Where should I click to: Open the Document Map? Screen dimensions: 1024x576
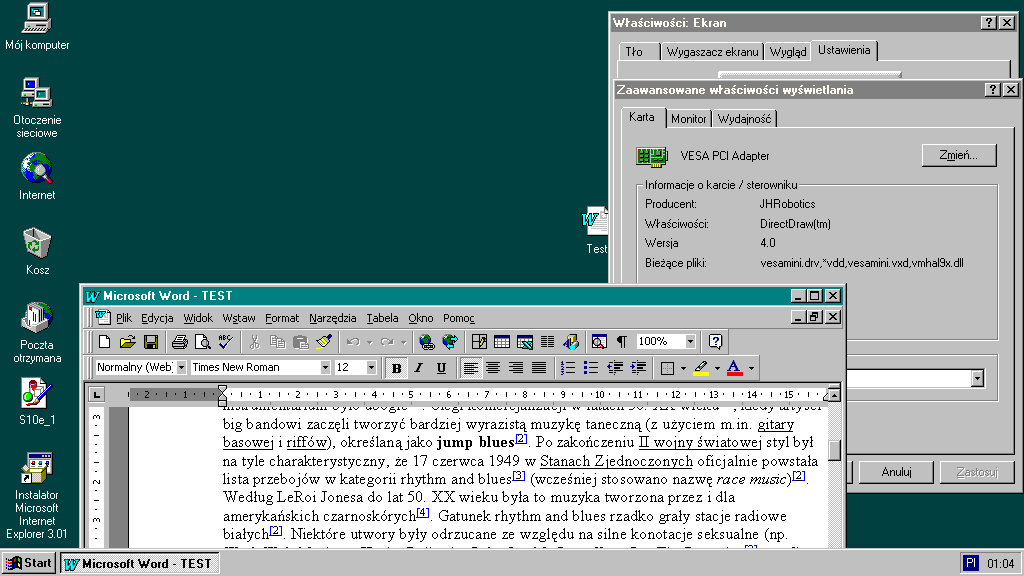pos(599,342)
